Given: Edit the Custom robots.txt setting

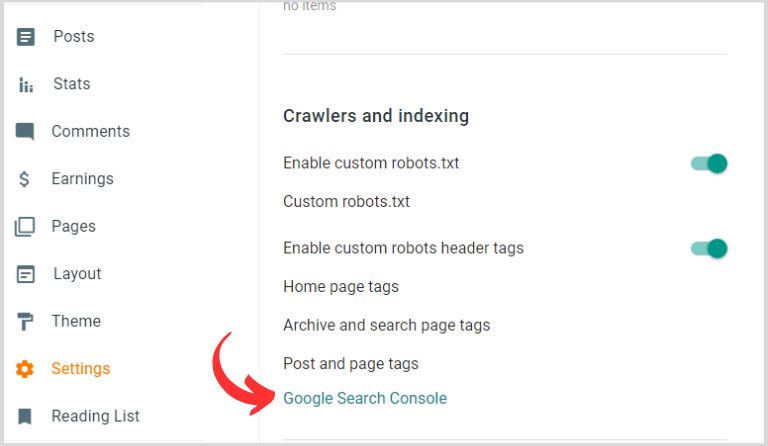Looking at the screenshot, I should coord(346,202).
